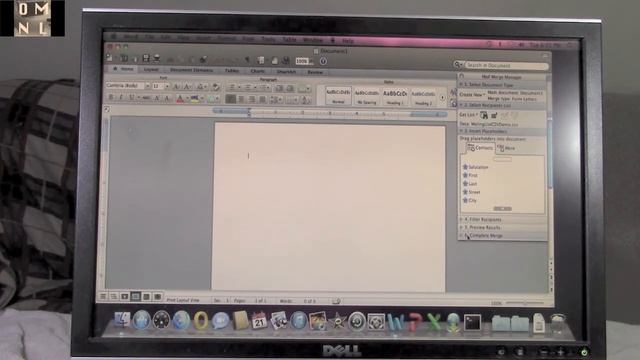Select the Layout ribbon tab
The height and width of the screenshot is (360, 640).
click(x=151, y=70)
